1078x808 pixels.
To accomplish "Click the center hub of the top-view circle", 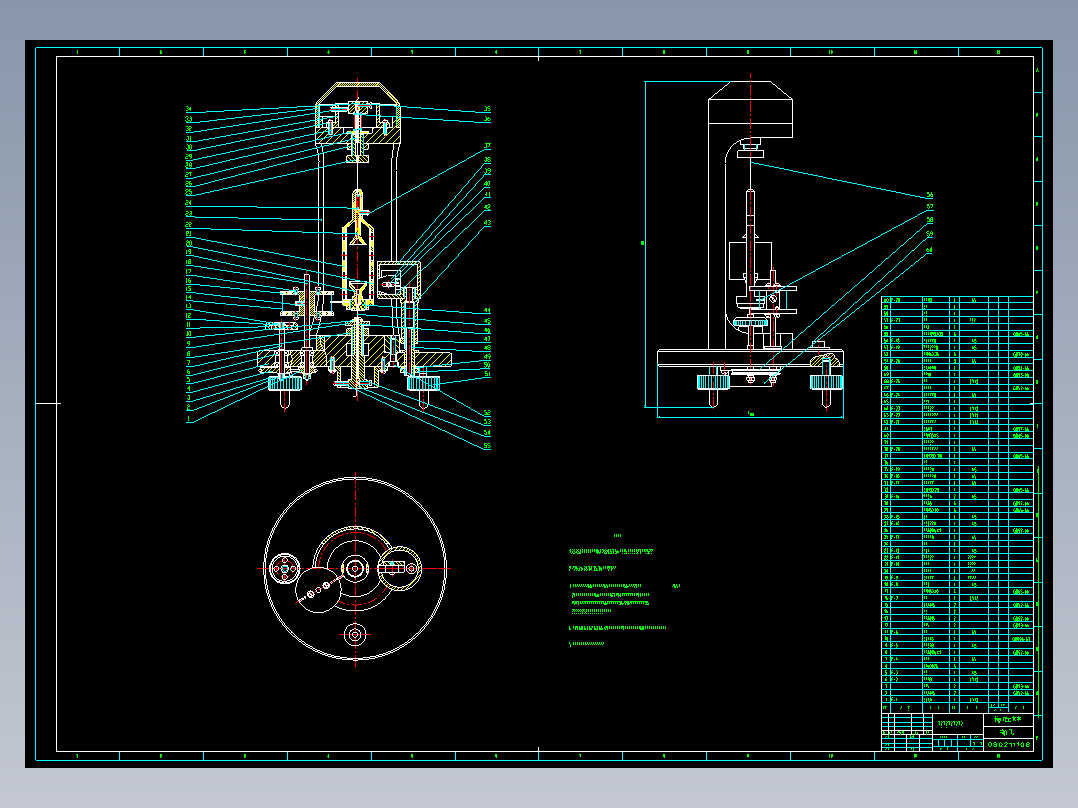I will [x=355, y=569].
